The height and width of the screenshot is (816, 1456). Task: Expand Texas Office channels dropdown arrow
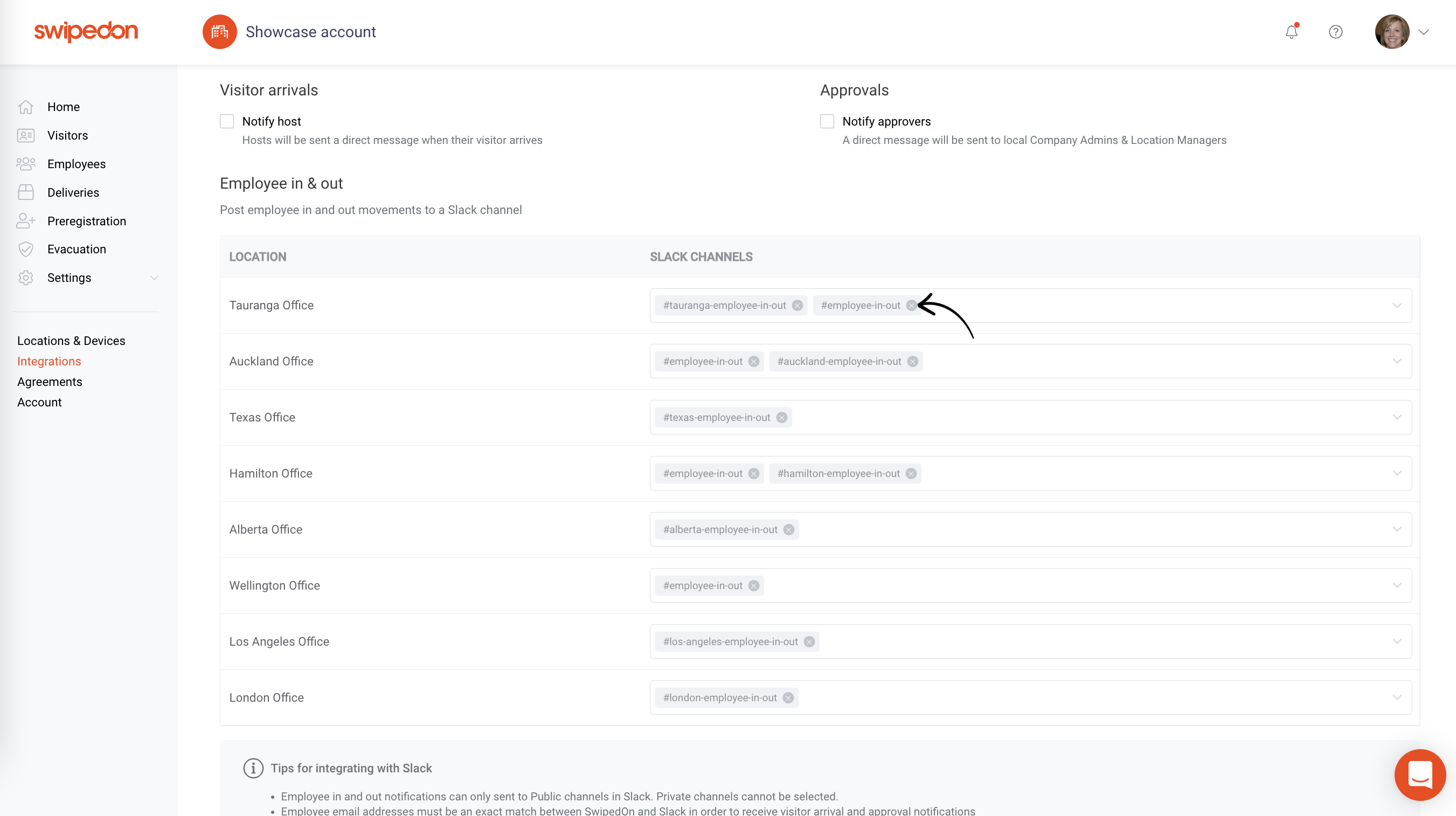click(x=1397, y=417)
